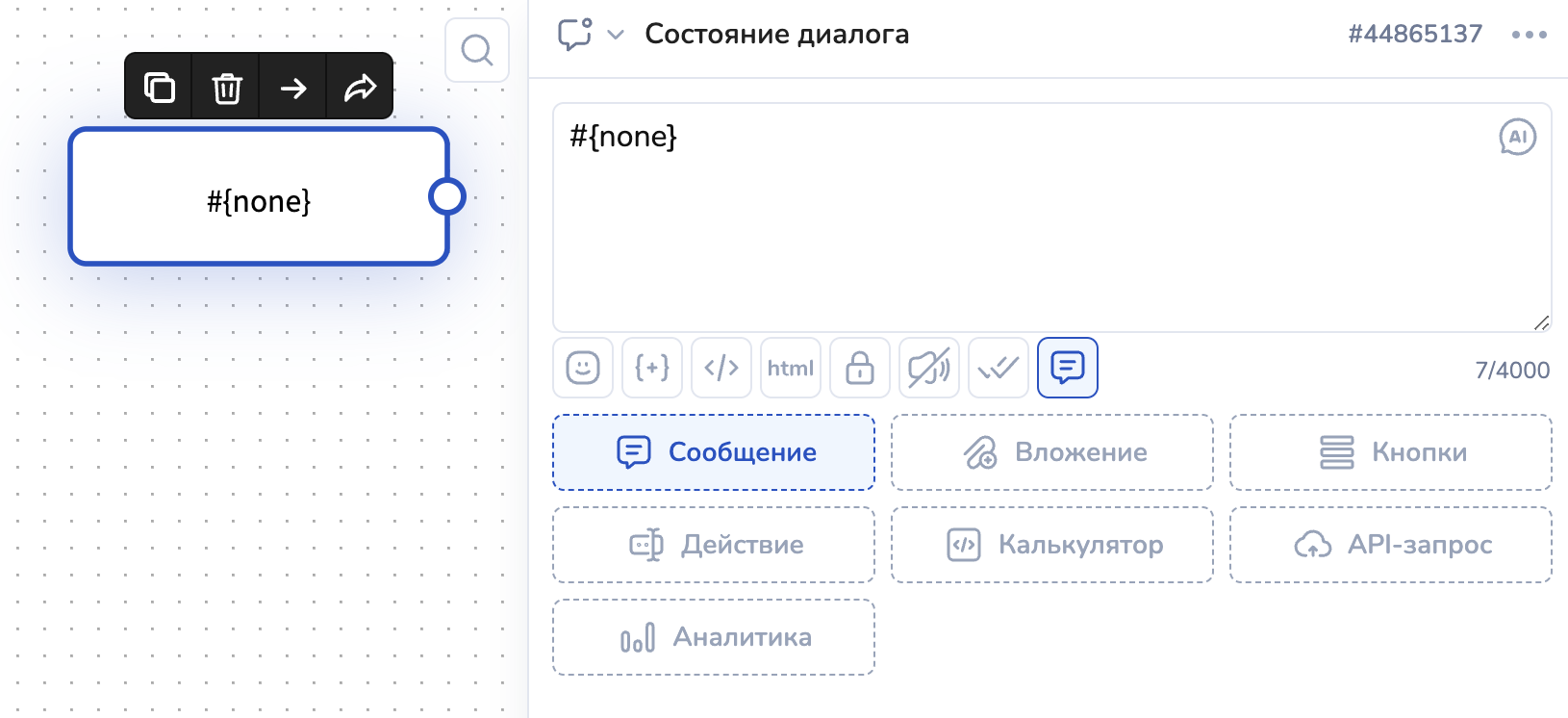1568x718 pixels.
Task: Toggle the lock icon
Action: (x=860, y=368)
